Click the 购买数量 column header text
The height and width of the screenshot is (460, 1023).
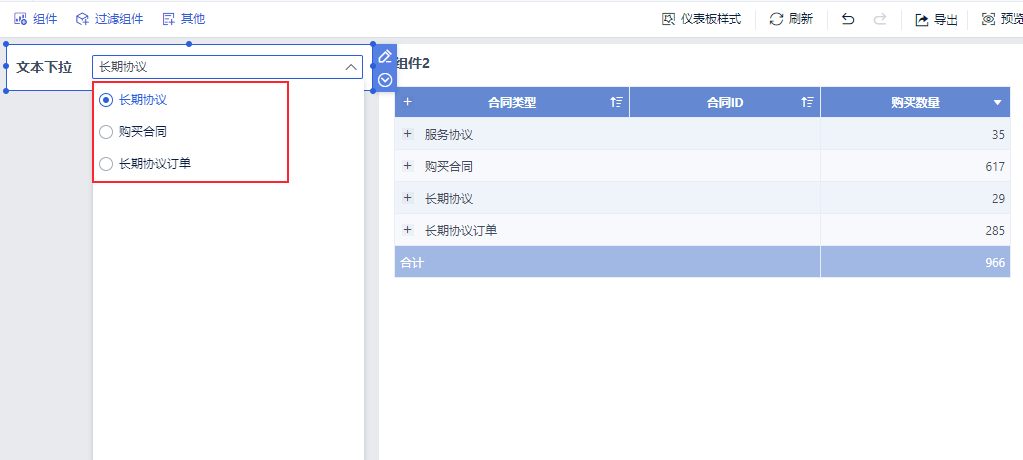point(915,102)
